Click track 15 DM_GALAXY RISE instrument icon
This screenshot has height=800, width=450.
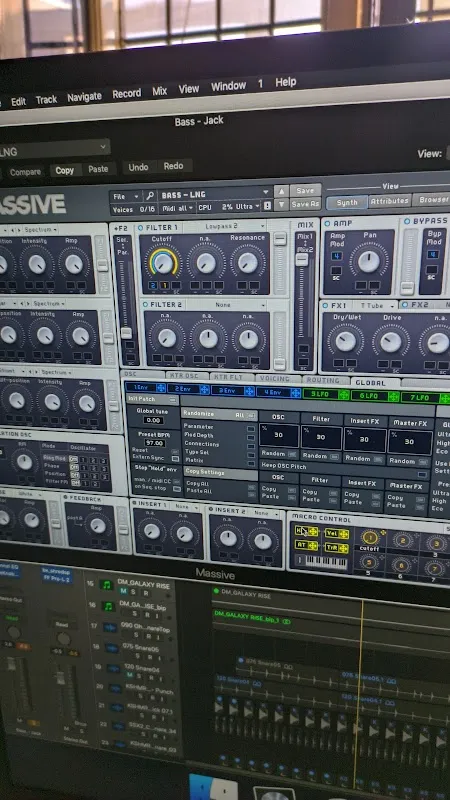click(107, 585)
